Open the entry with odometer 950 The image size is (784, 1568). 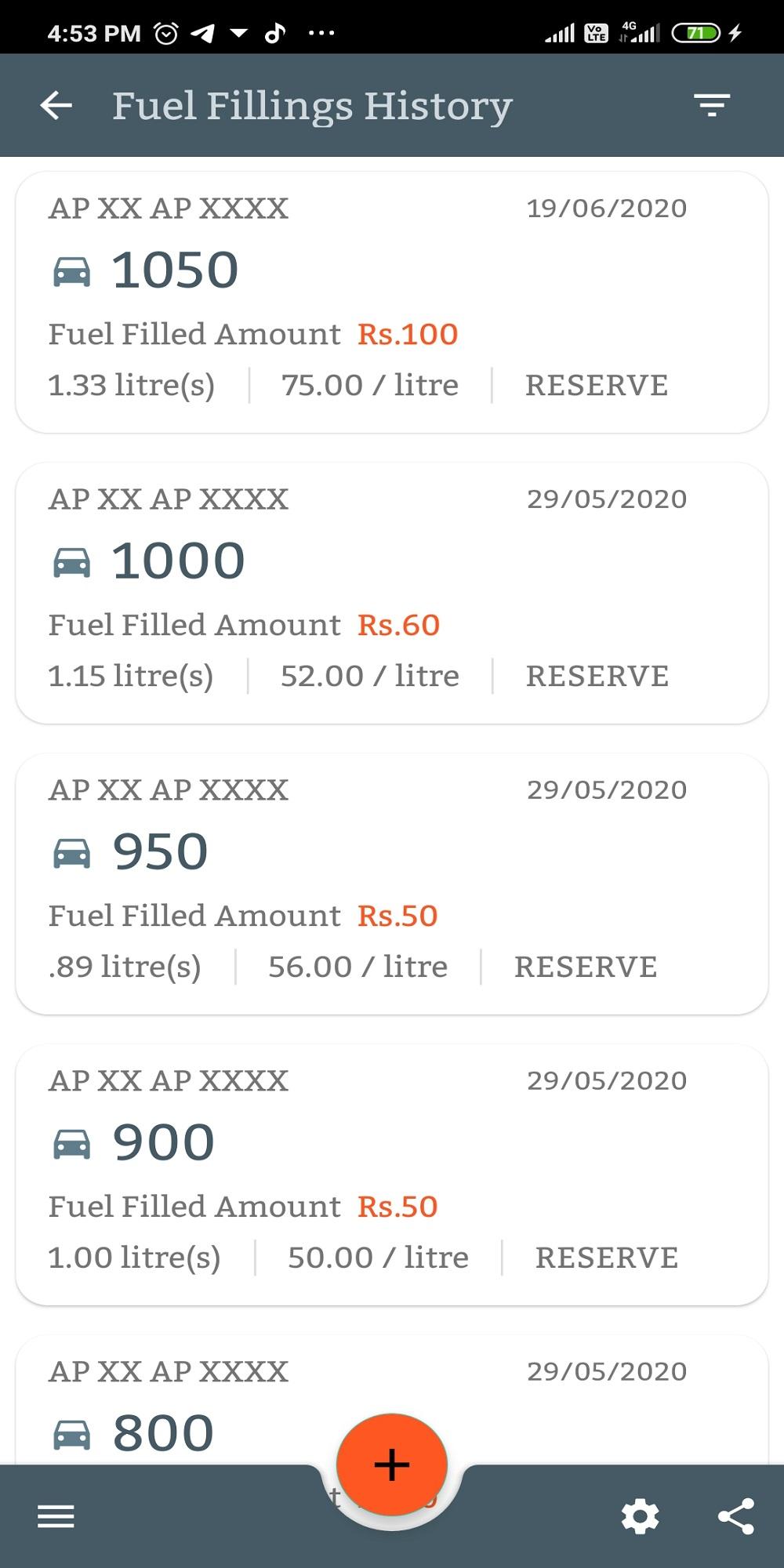(x=392, y=884)
